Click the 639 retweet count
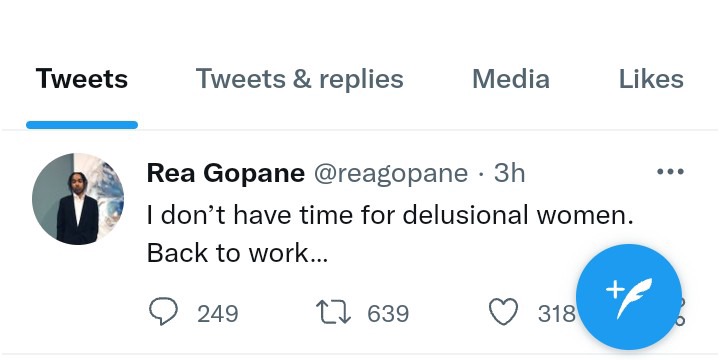 (x=388, y=314)
